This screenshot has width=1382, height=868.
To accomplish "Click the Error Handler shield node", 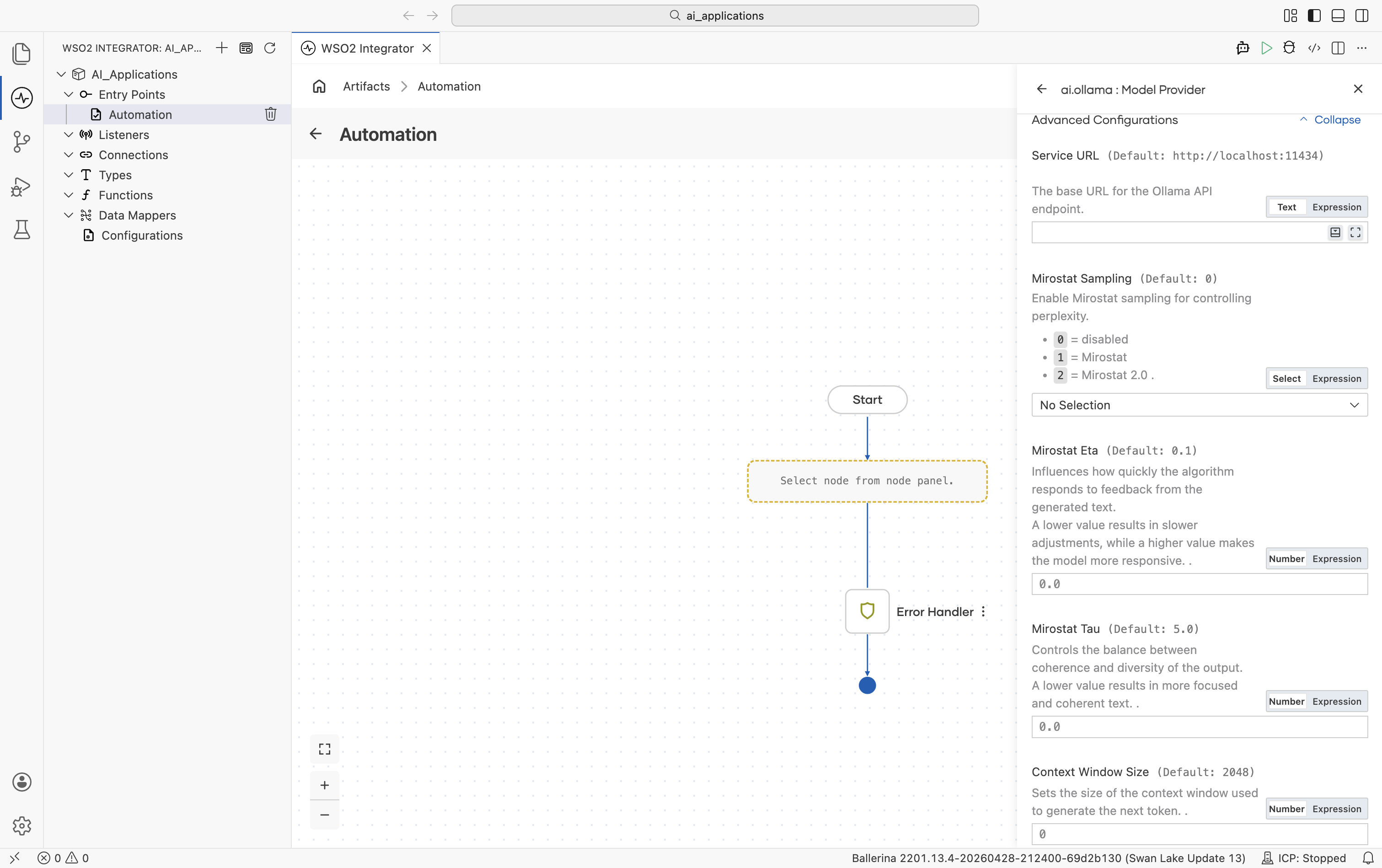I will 867,611.
